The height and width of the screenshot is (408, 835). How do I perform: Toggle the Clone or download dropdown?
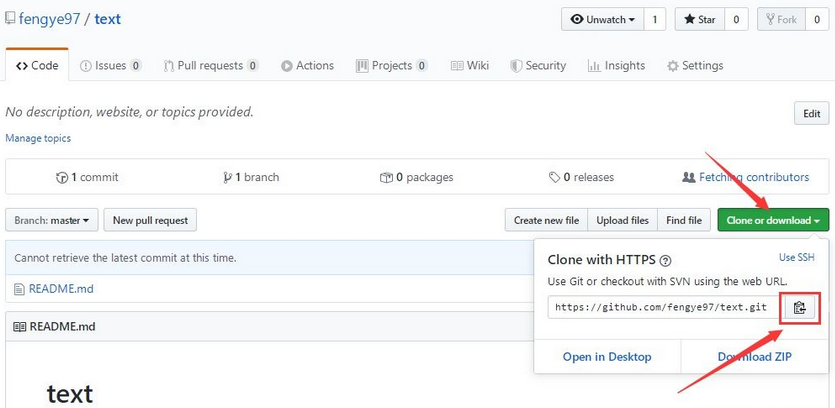tap(773, 220)
